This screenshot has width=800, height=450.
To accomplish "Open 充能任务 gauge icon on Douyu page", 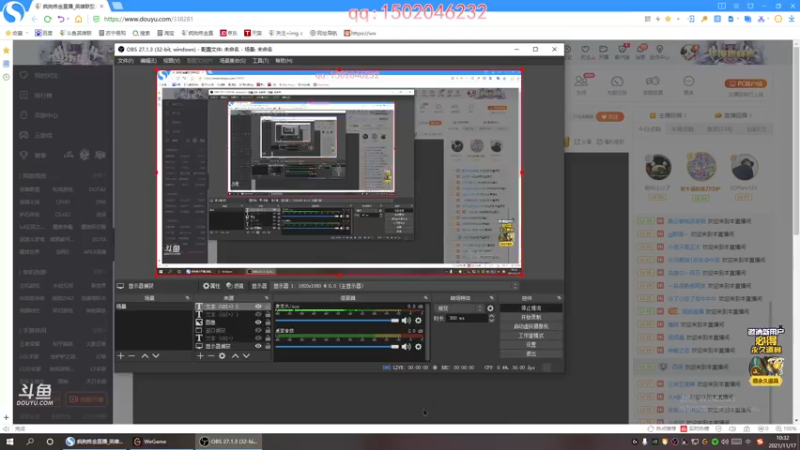I will pyautogui.click(x=617, y=81).
